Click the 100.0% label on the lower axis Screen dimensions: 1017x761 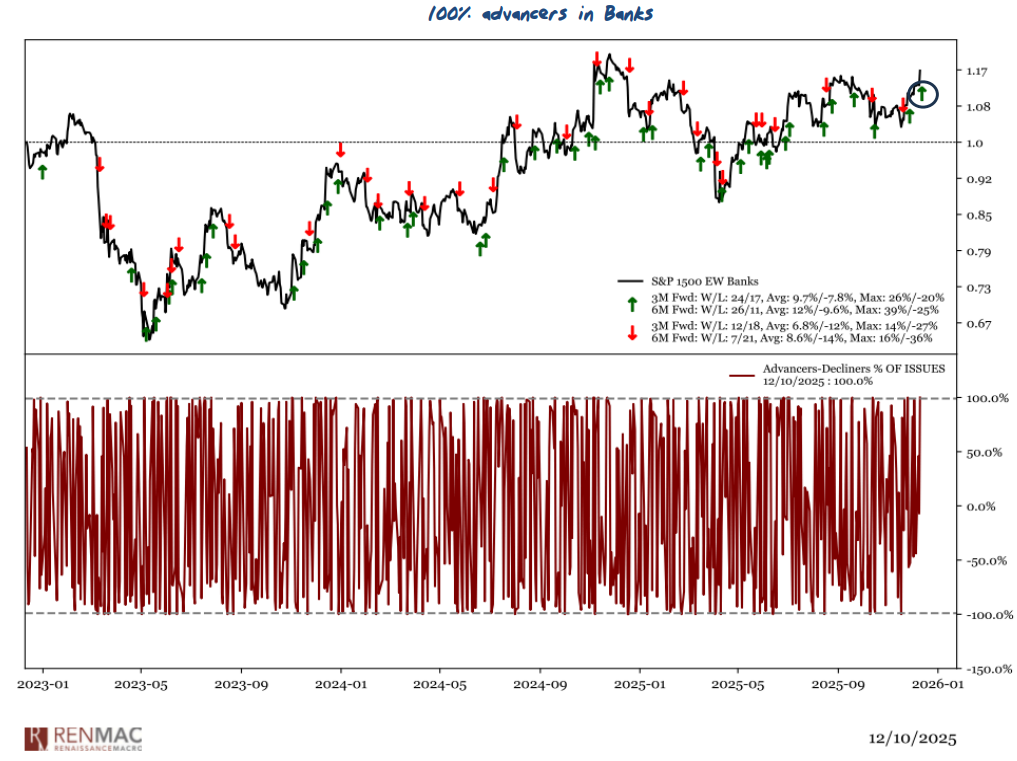(984, 399)
